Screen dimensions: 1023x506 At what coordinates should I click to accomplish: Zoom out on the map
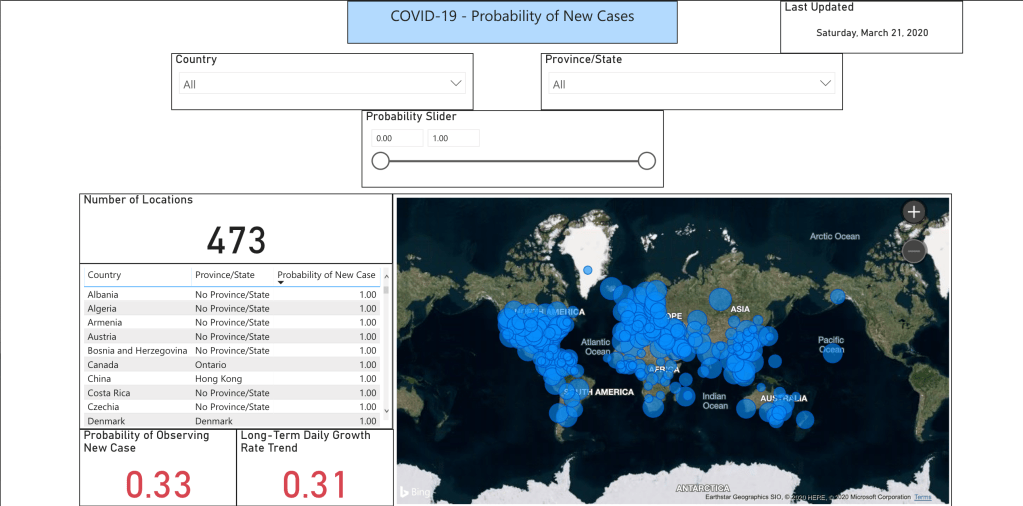(x=913, y=251)
